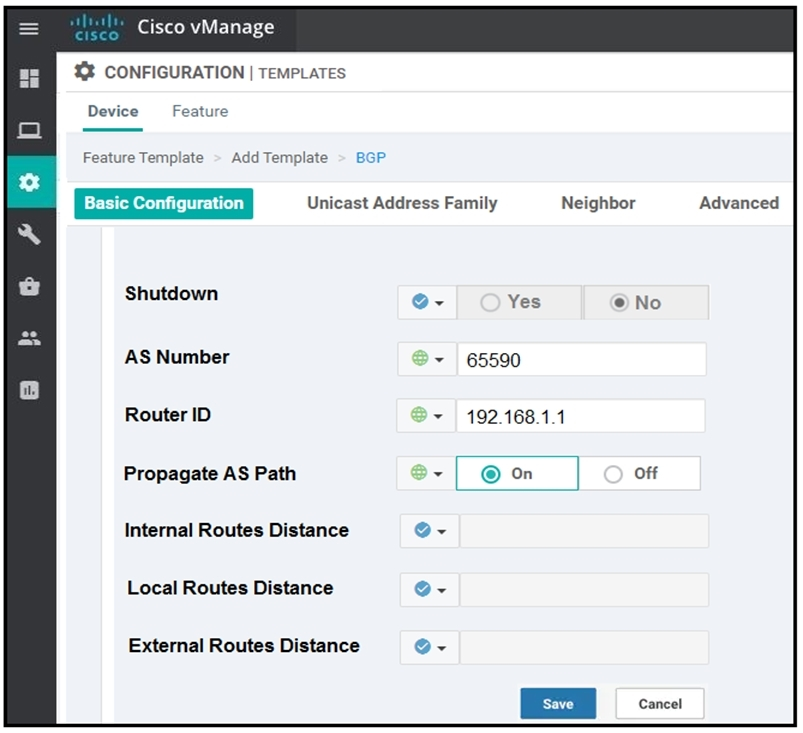Open the Tools wrench icon in sidebar

tap(29, 235)
